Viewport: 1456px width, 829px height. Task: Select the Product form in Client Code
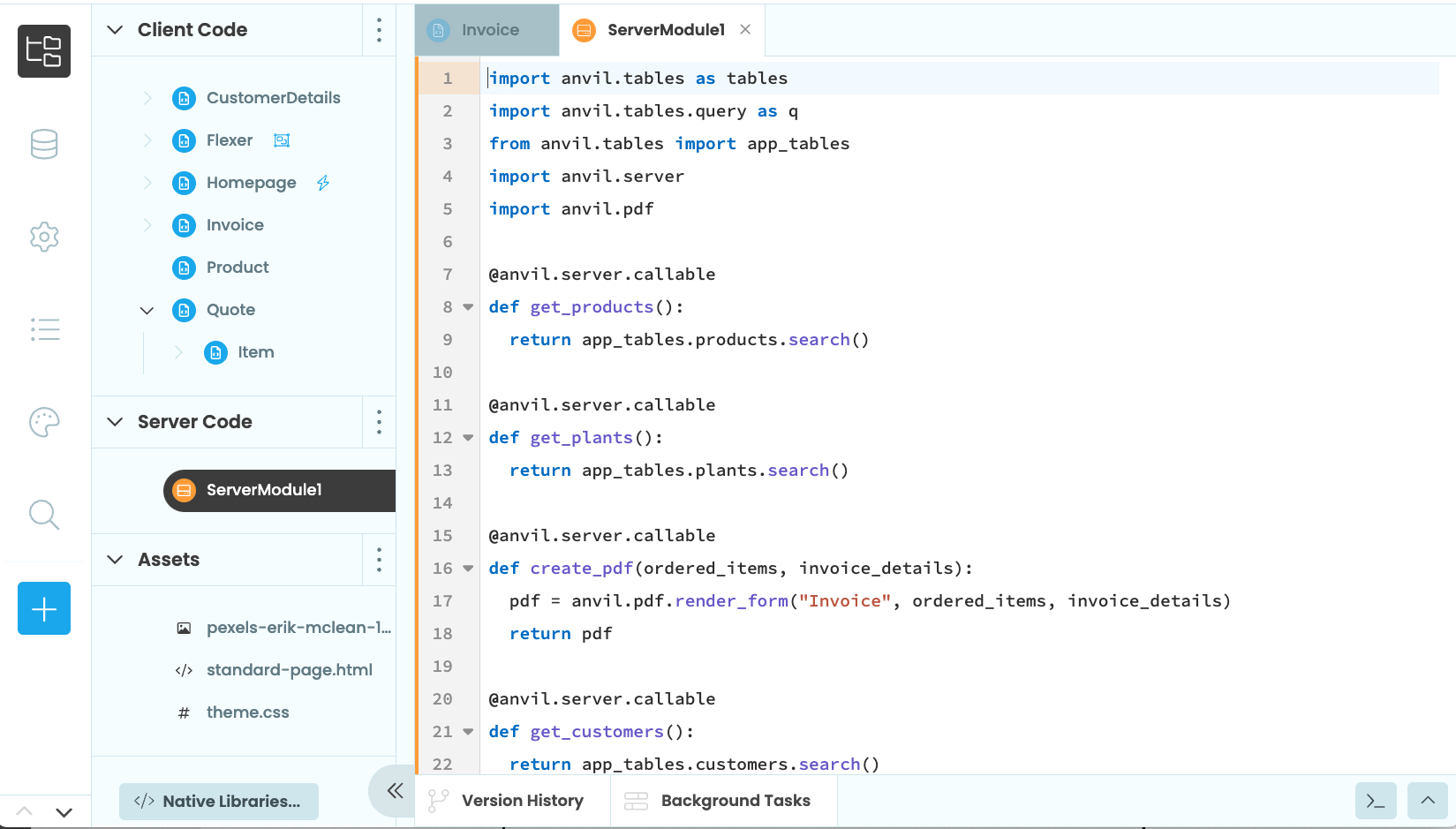point(236,268)
